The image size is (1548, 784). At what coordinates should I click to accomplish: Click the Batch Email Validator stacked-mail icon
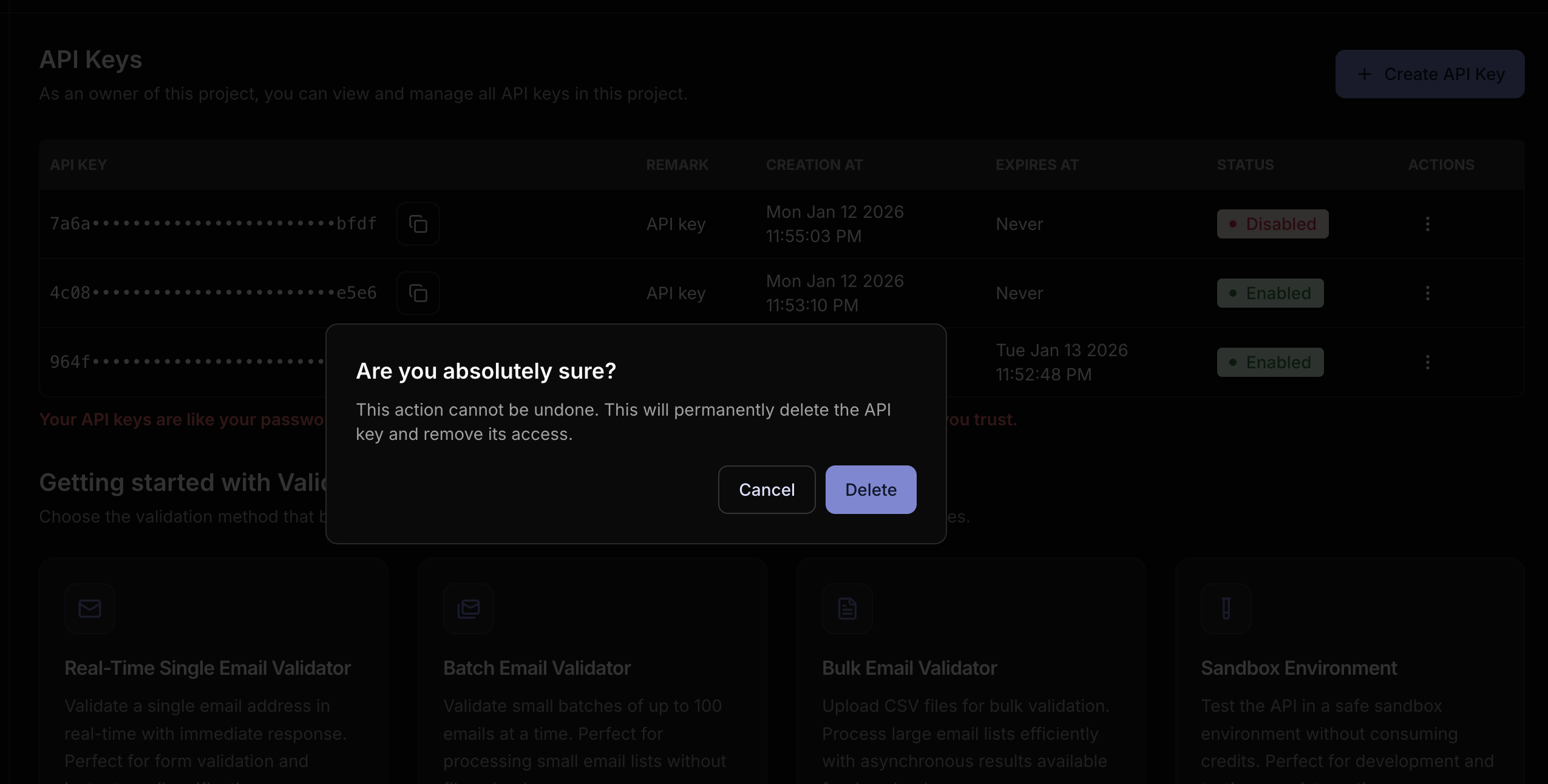[469, 608]
